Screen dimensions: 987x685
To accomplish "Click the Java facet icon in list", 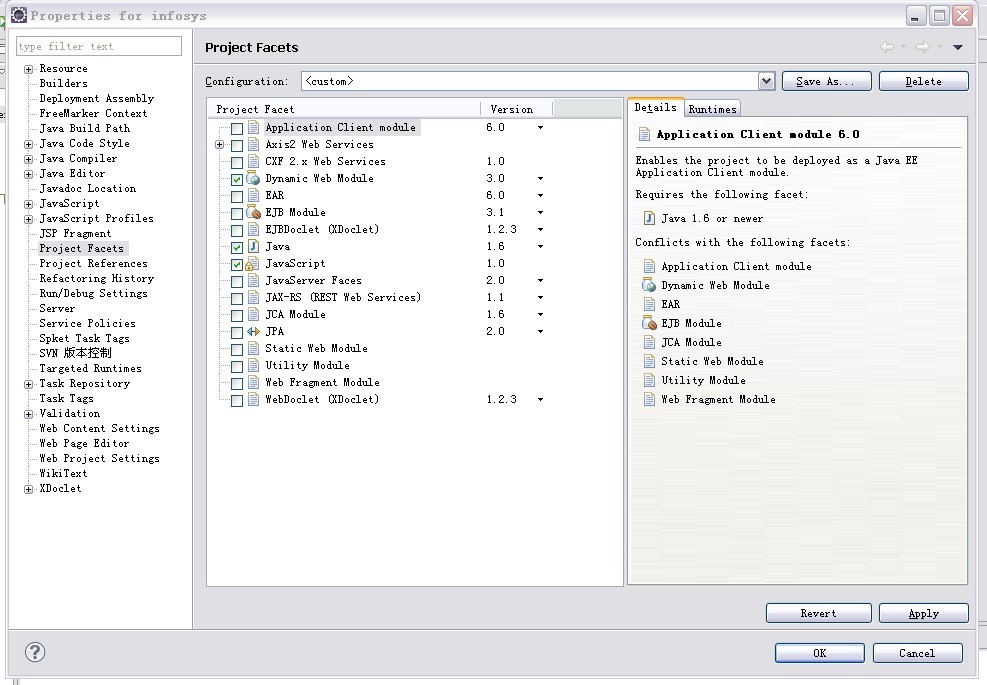I will [254, 247].
